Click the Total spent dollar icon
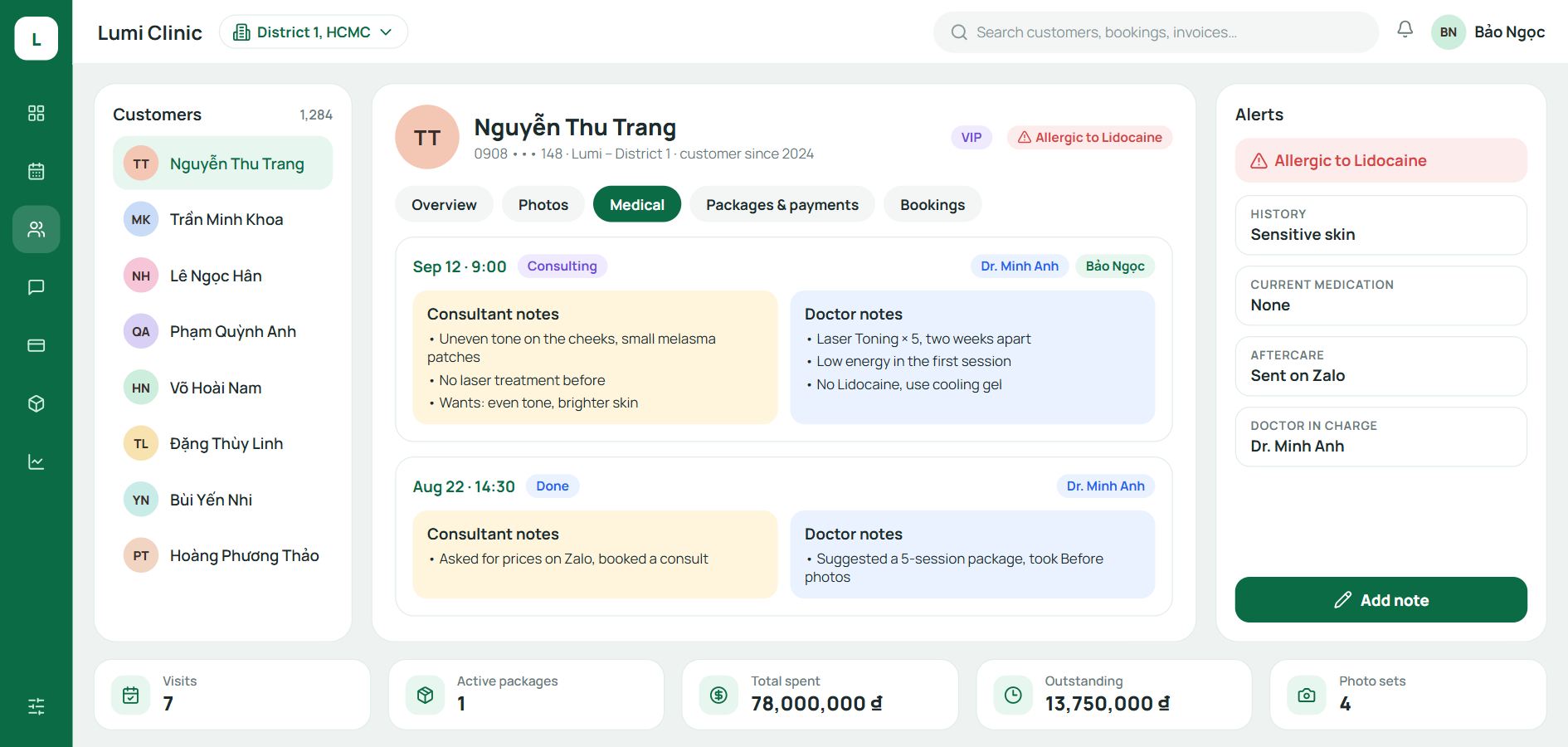1568x747 pixels. [x=718, y=696]
